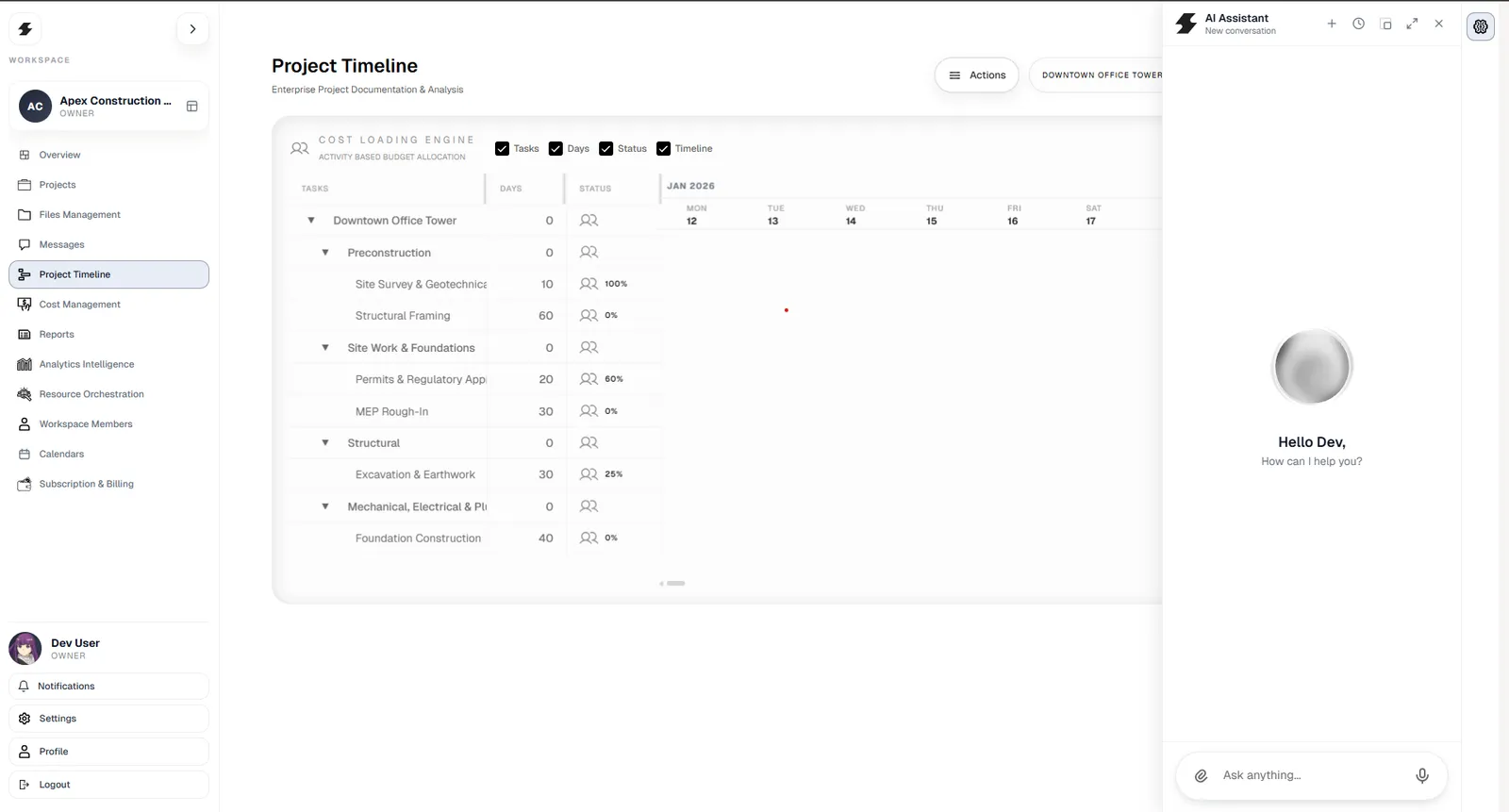Collapse the Preconstruction group

click(x=325, y=253)
